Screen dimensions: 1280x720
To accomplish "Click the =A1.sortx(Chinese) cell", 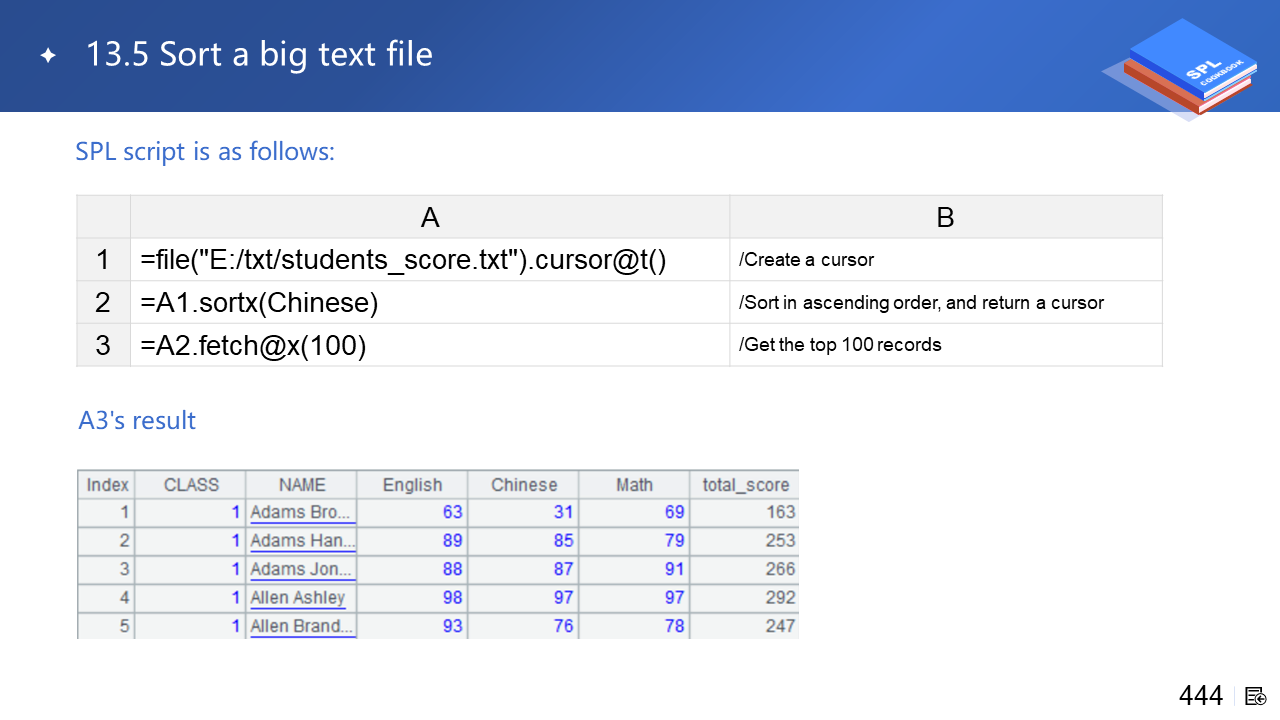I will [x=430, y=302].
